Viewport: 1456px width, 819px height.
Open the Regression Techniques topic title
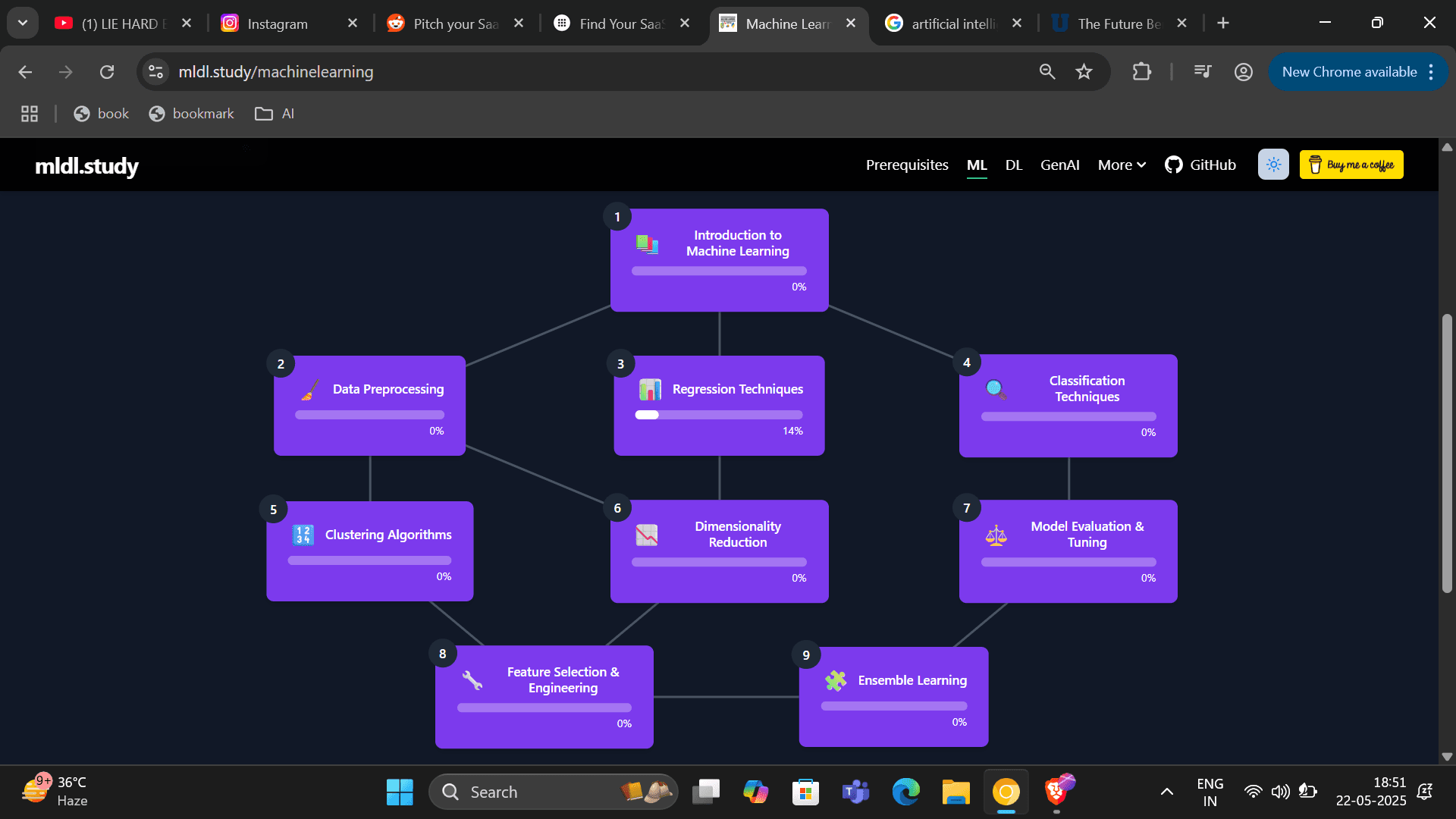(x=737, y=389)
